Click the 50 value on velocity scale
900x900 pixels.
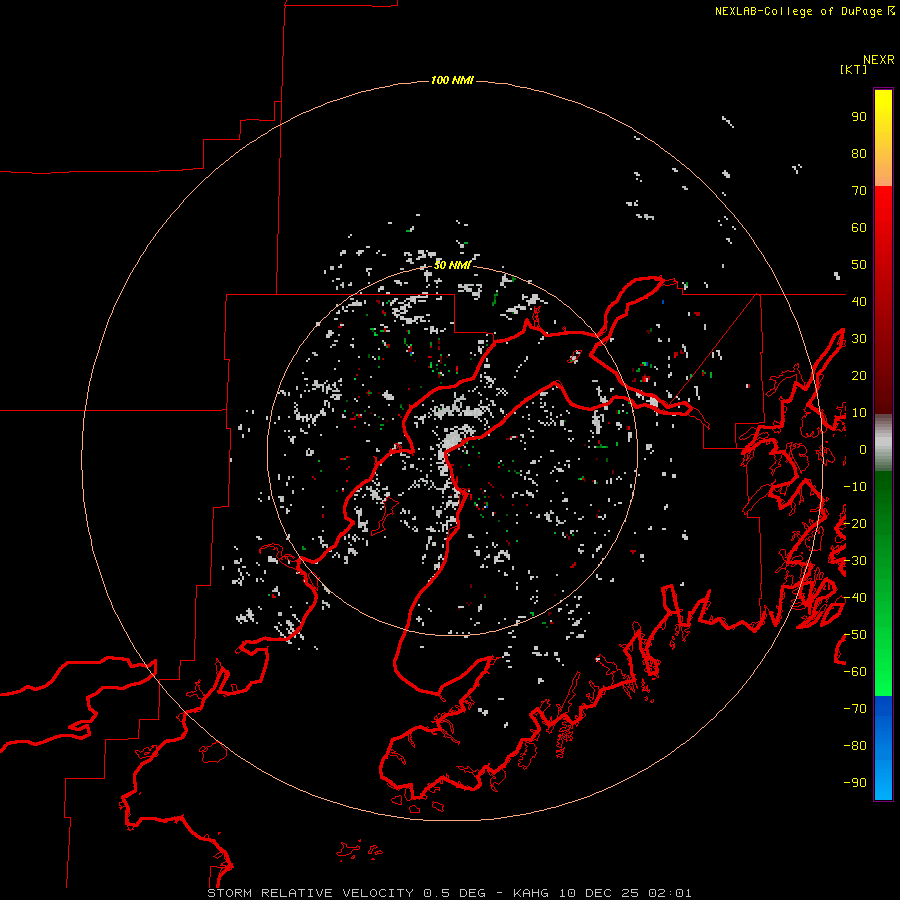tap(859, 265)
